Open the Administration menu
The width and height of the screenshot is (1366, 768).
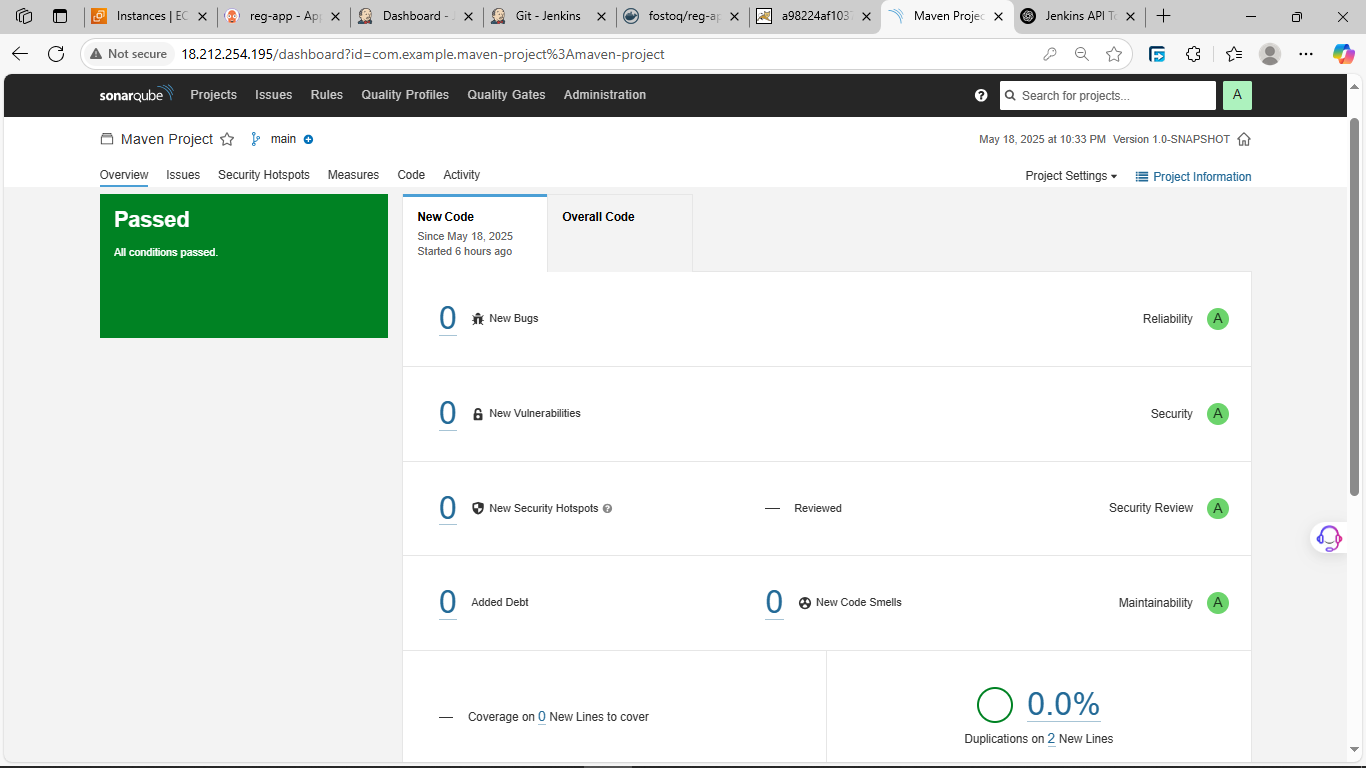click(x=605, y=95)
